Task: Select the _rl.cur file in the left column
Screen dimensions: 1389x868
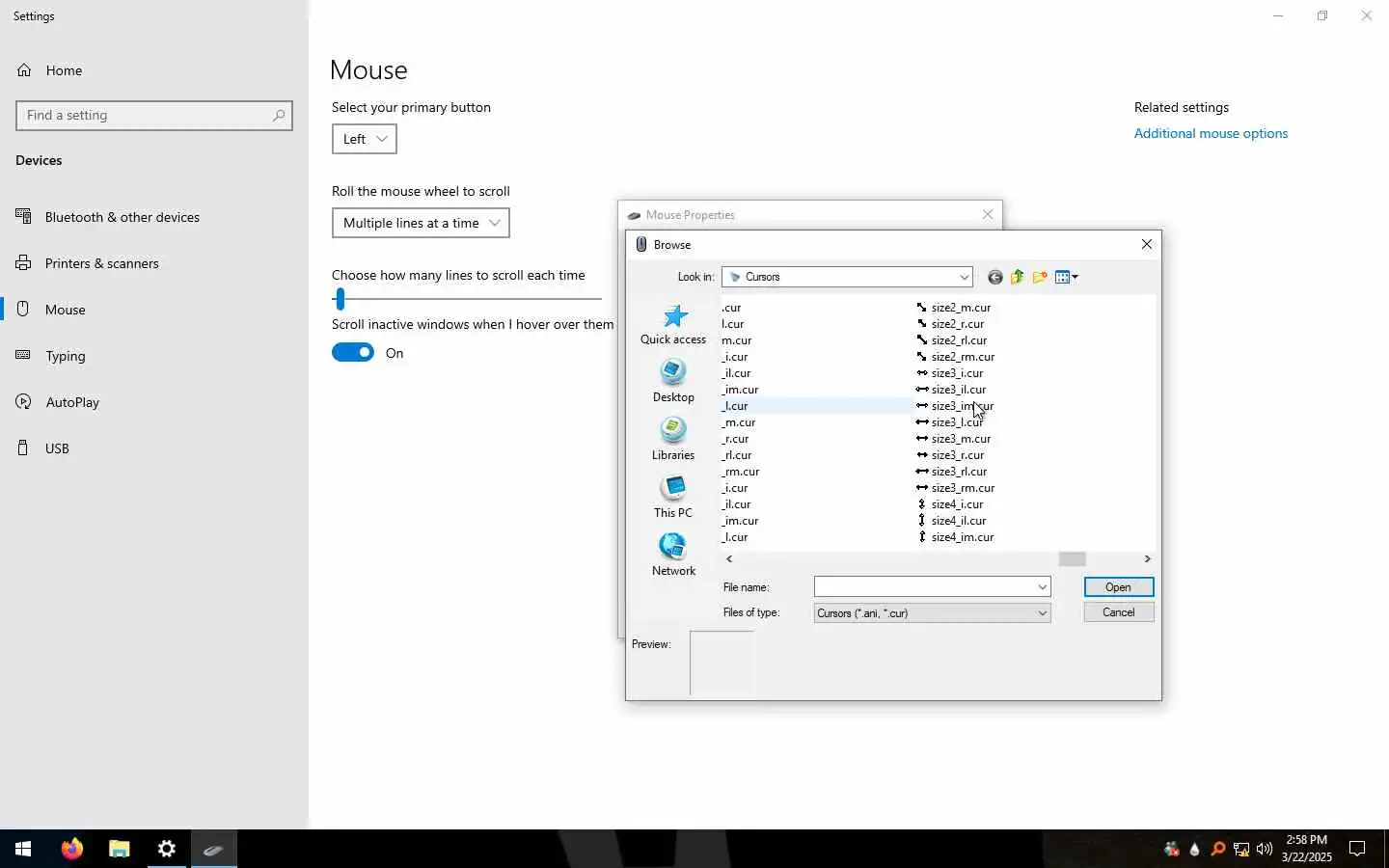Action: 737,455
